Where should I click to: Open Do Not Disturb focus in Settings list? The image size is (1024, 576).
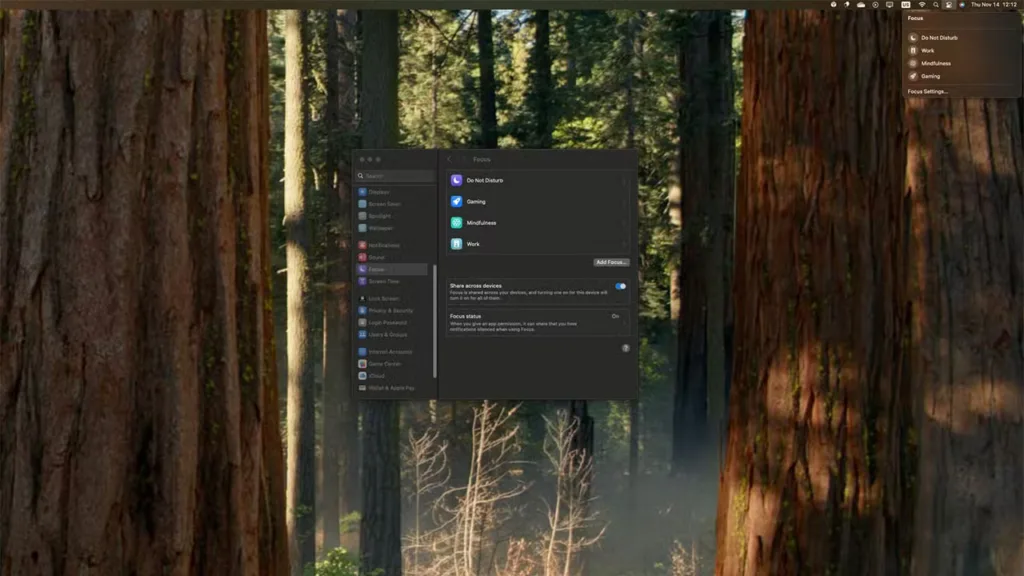[x=538, y=180]
